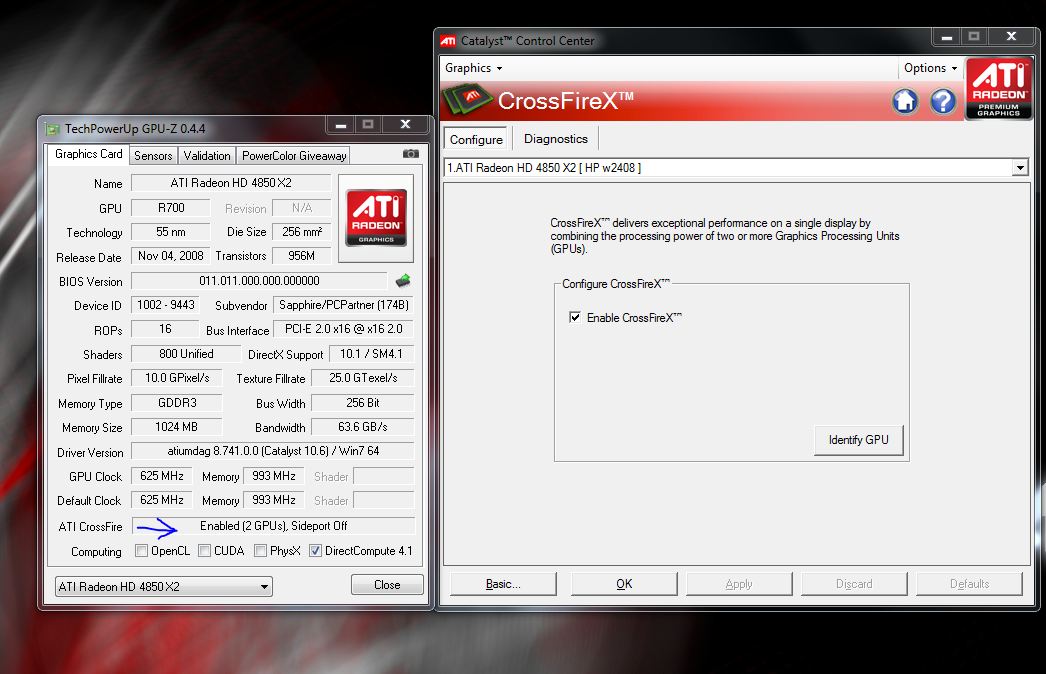This screenshot has height=674, width=1046.
Task: Click DirectX Support value 10.1 / SM4.1
Action: (x=372, y=354)
